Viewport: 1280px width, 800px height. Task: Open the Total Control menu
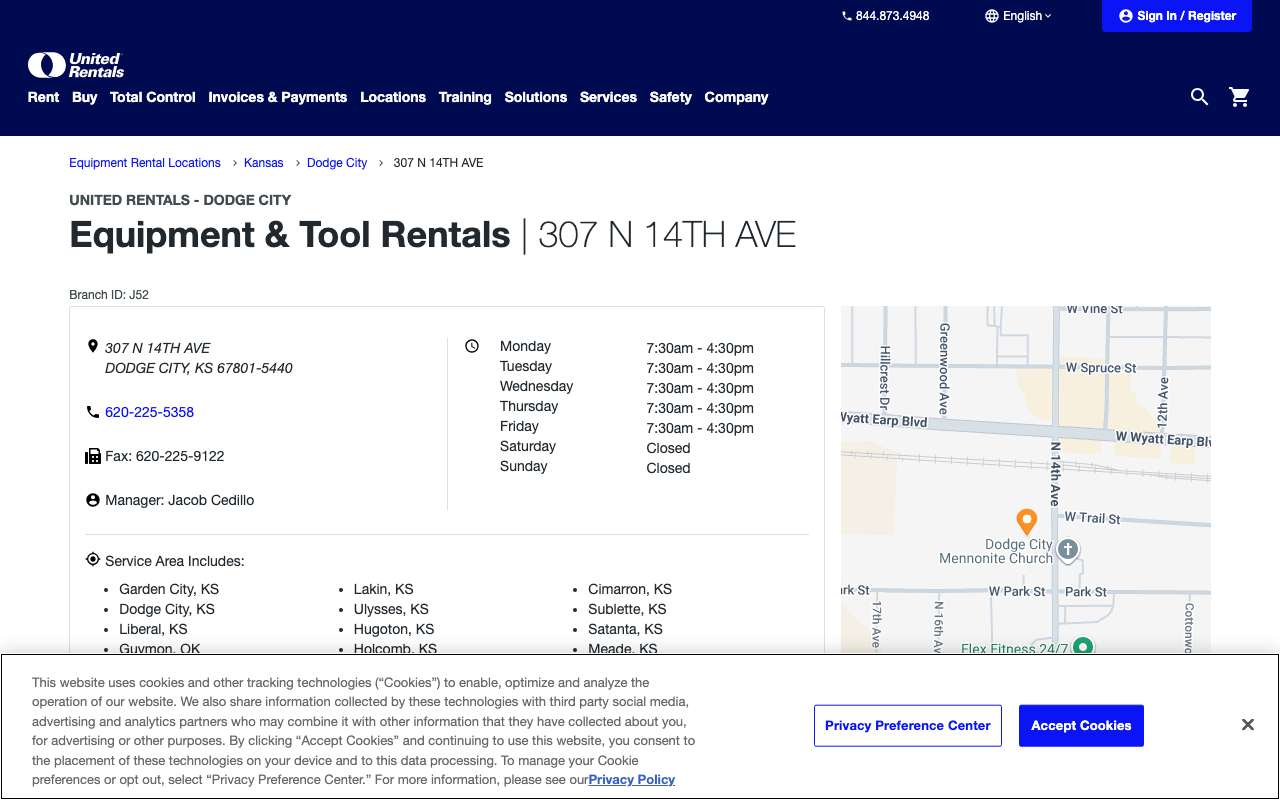(153, 97)
